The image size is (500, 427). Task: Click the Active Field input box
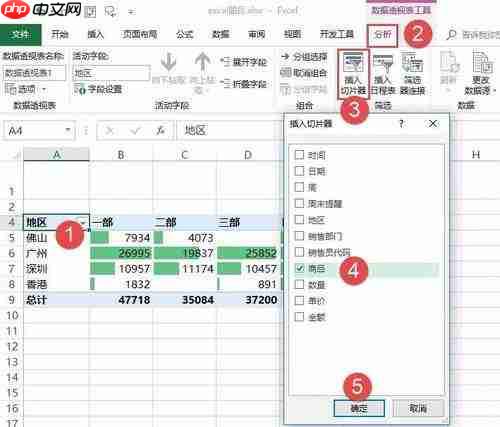[x=111, y=73]
